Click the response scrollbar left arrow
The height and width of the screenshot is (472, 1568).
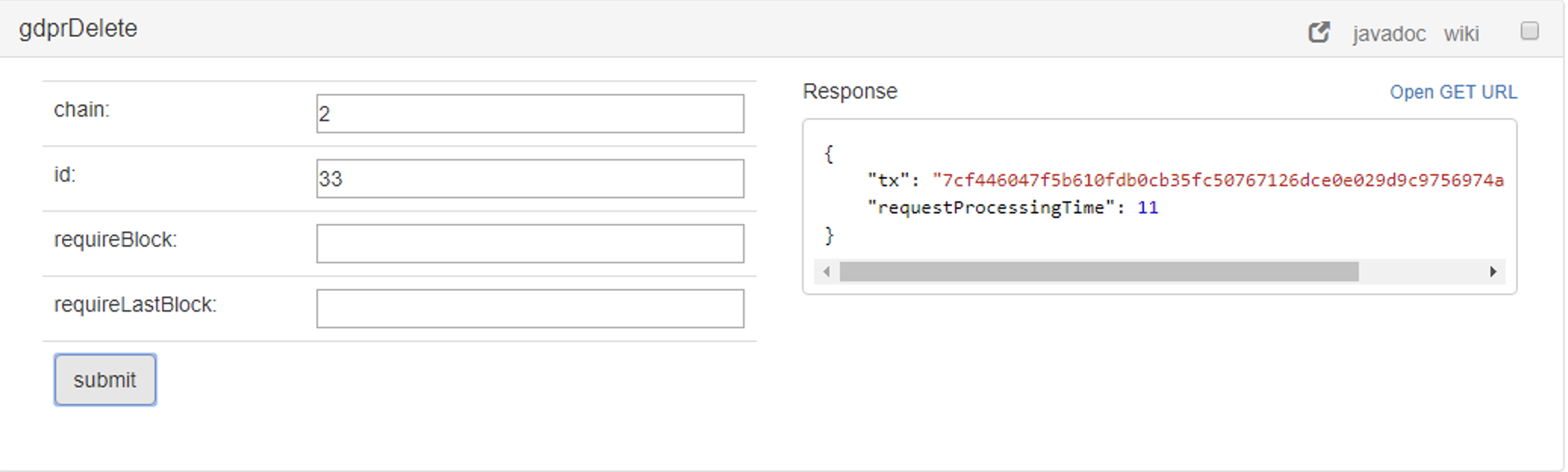[x=826, y=272]
